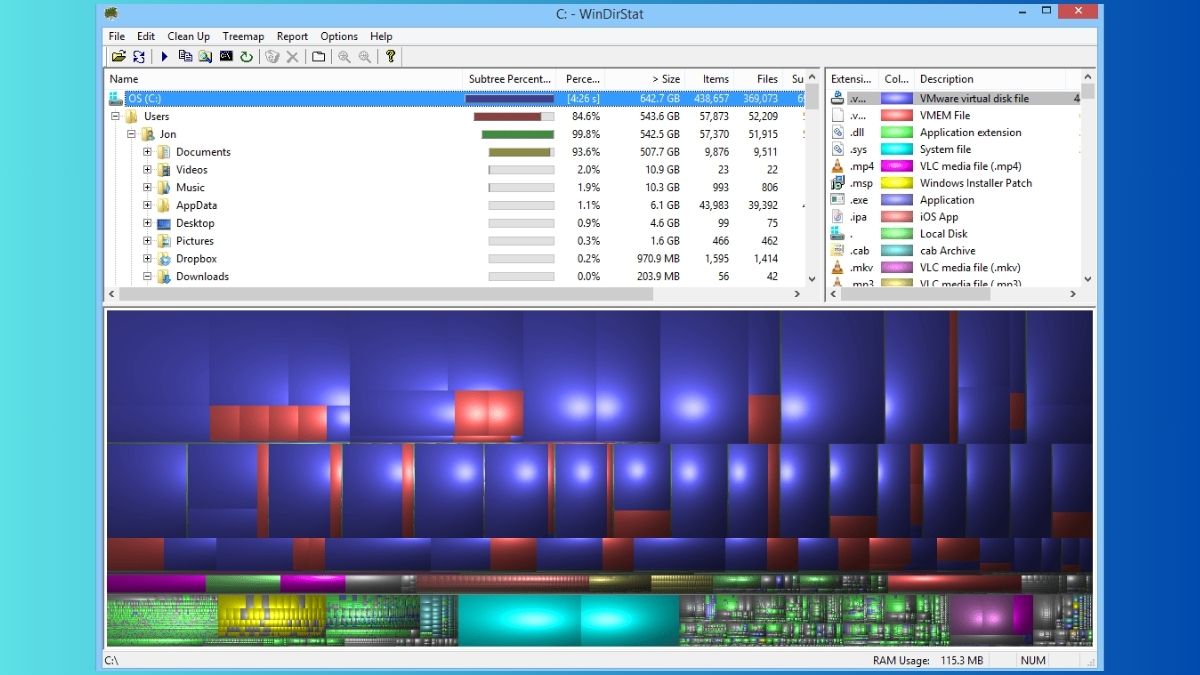Click the 507.7 GB size value
1200x675 pixels.
pyautogui.click(x=659, y=152)
